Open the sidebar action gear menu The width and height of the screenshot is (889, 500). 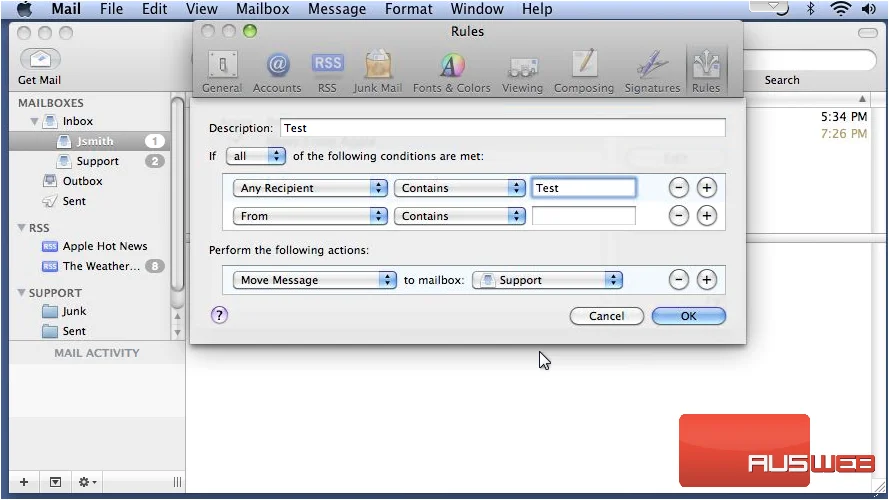pyautogui.click(x=87, y=482)
